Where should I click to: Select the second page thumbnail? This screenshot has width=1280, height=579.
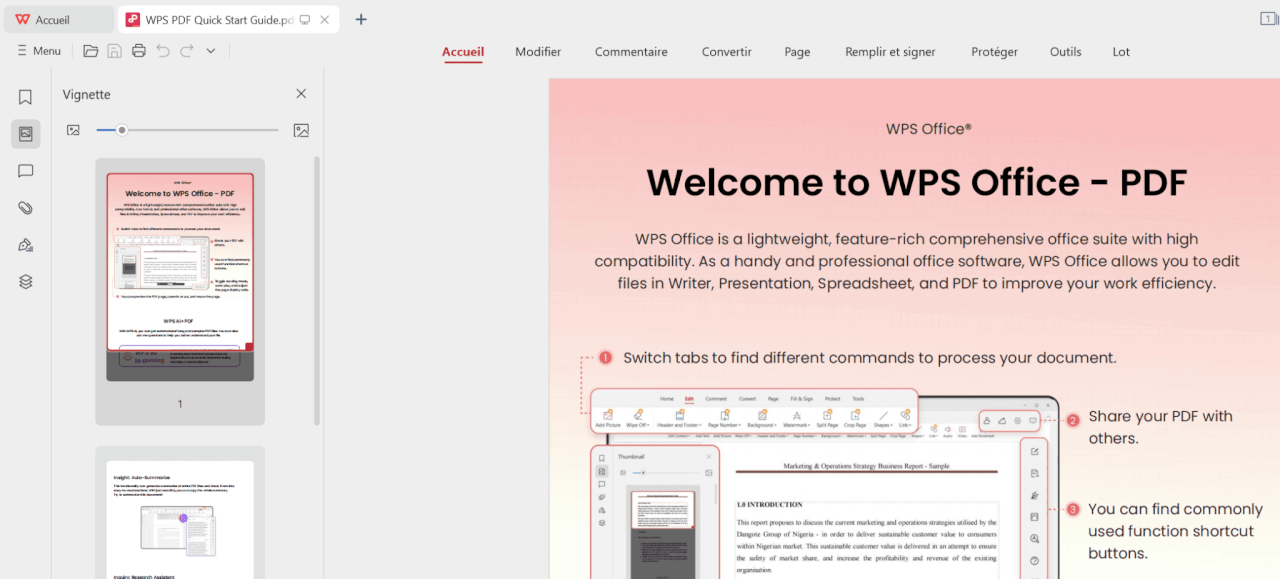180,519
